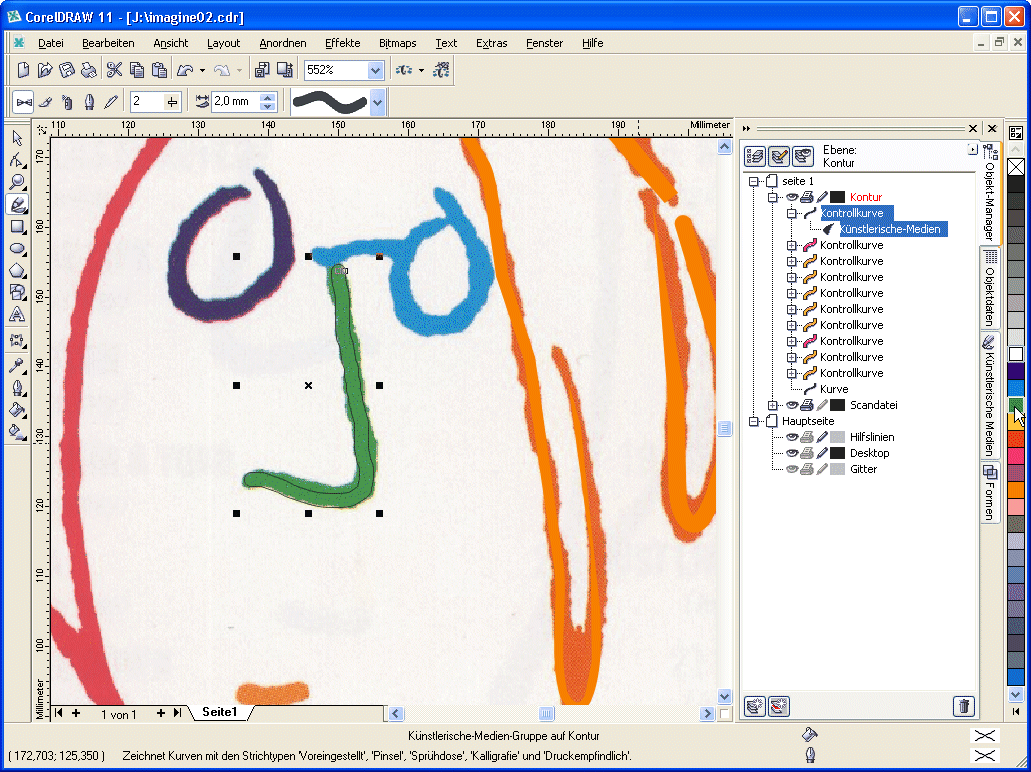The image size is (1031, 772).
Task: Toggle printing for the Kontur layer
Action: [807, 197]
